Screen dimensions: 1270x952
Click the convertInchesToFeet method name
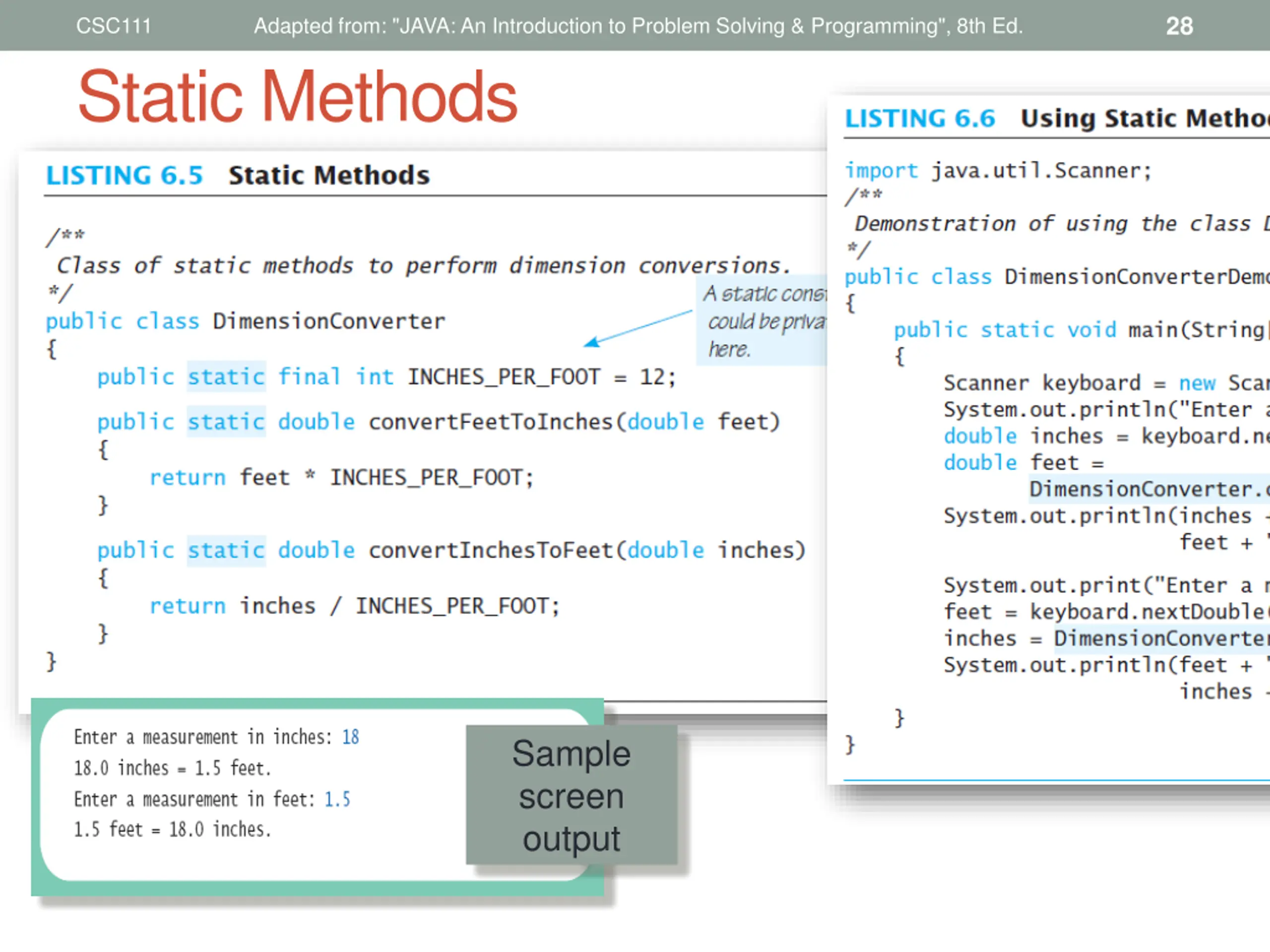[490, 550]
